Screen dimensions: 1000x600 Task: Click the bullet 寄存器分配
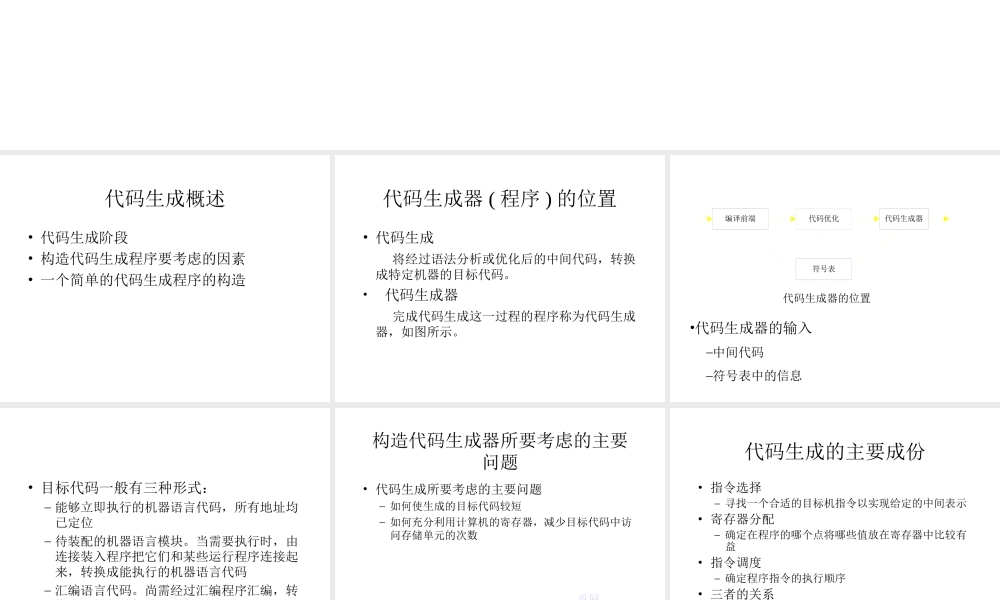[x=742, y=519]
